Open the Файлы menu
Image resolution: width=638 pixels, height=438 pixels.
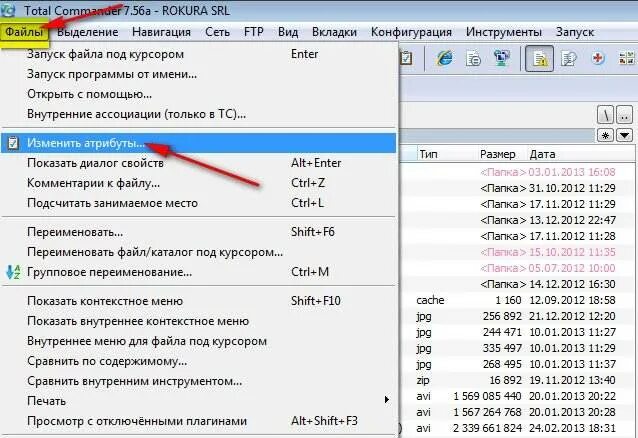pos(24,32)
